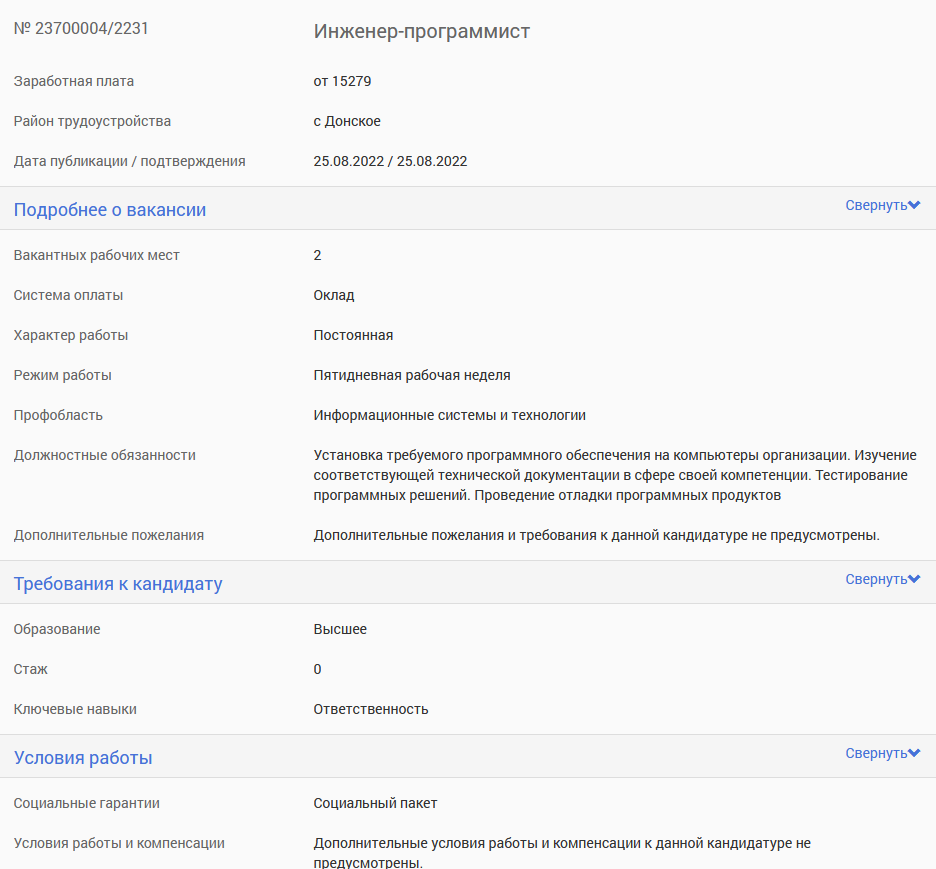Click the 'Социальный пакет' value
This screenshot has width=936, height=869.
tap(375, 803)
